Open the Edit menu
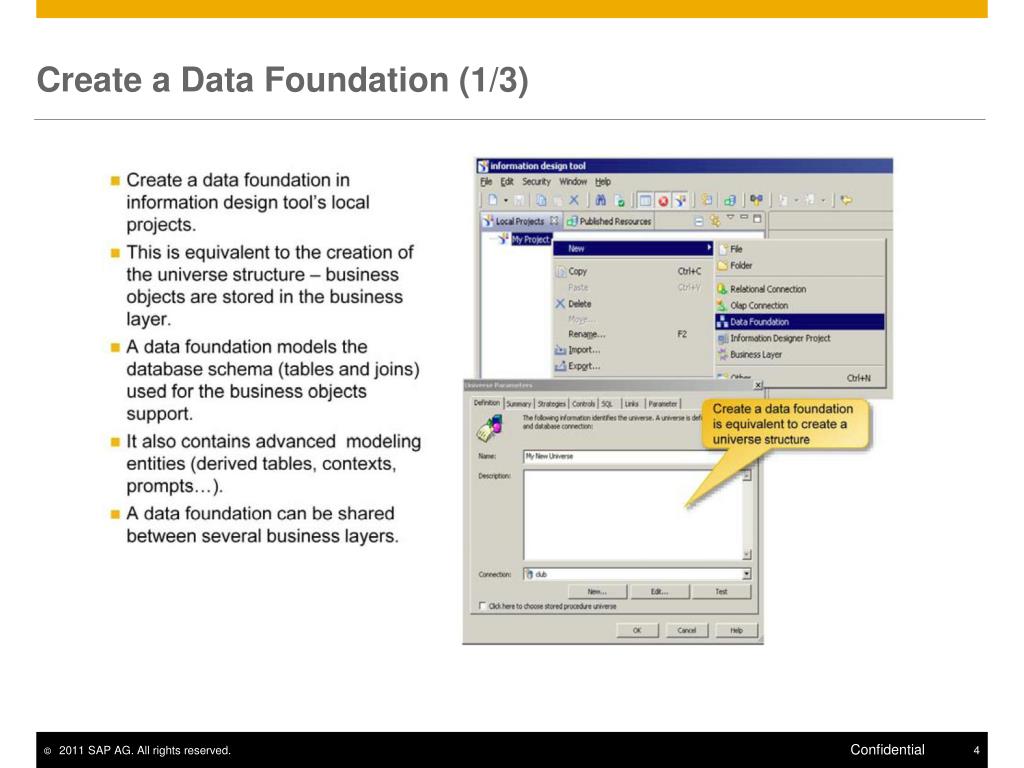The width and height of the screenshot is (1024, 768). [x=507, y=182]
